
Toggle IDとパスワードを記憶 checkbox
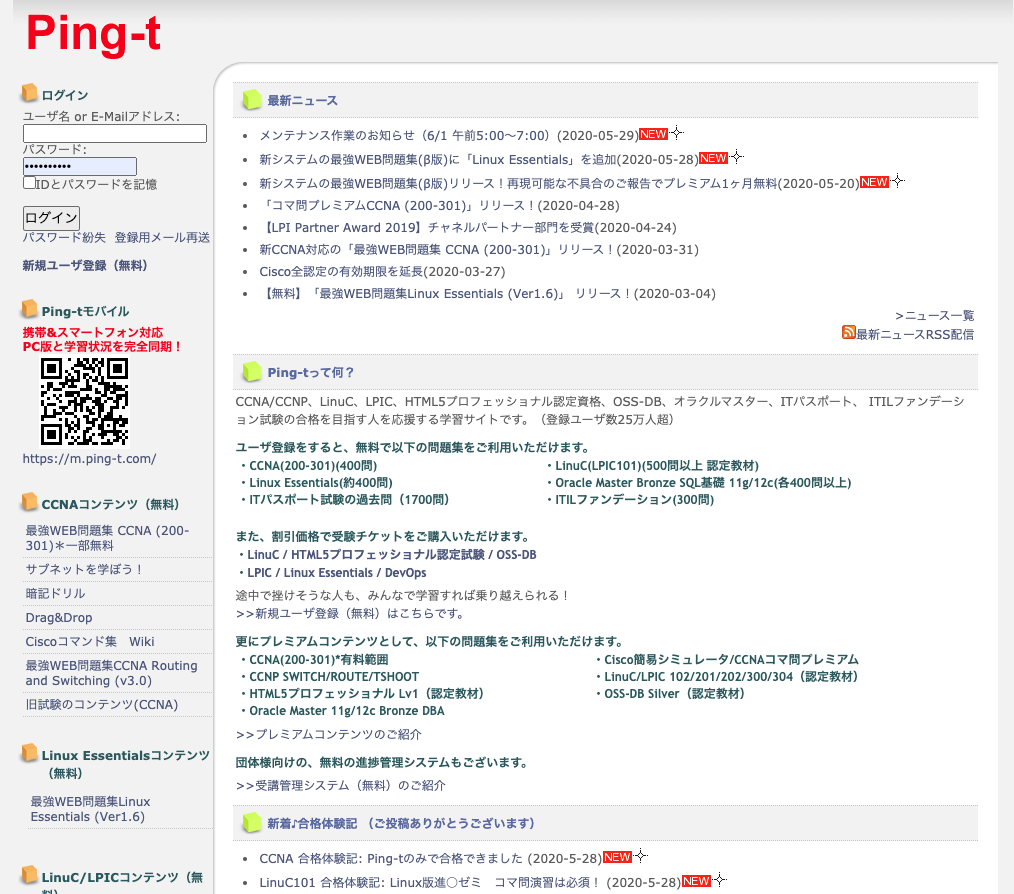tap(29, 182)
